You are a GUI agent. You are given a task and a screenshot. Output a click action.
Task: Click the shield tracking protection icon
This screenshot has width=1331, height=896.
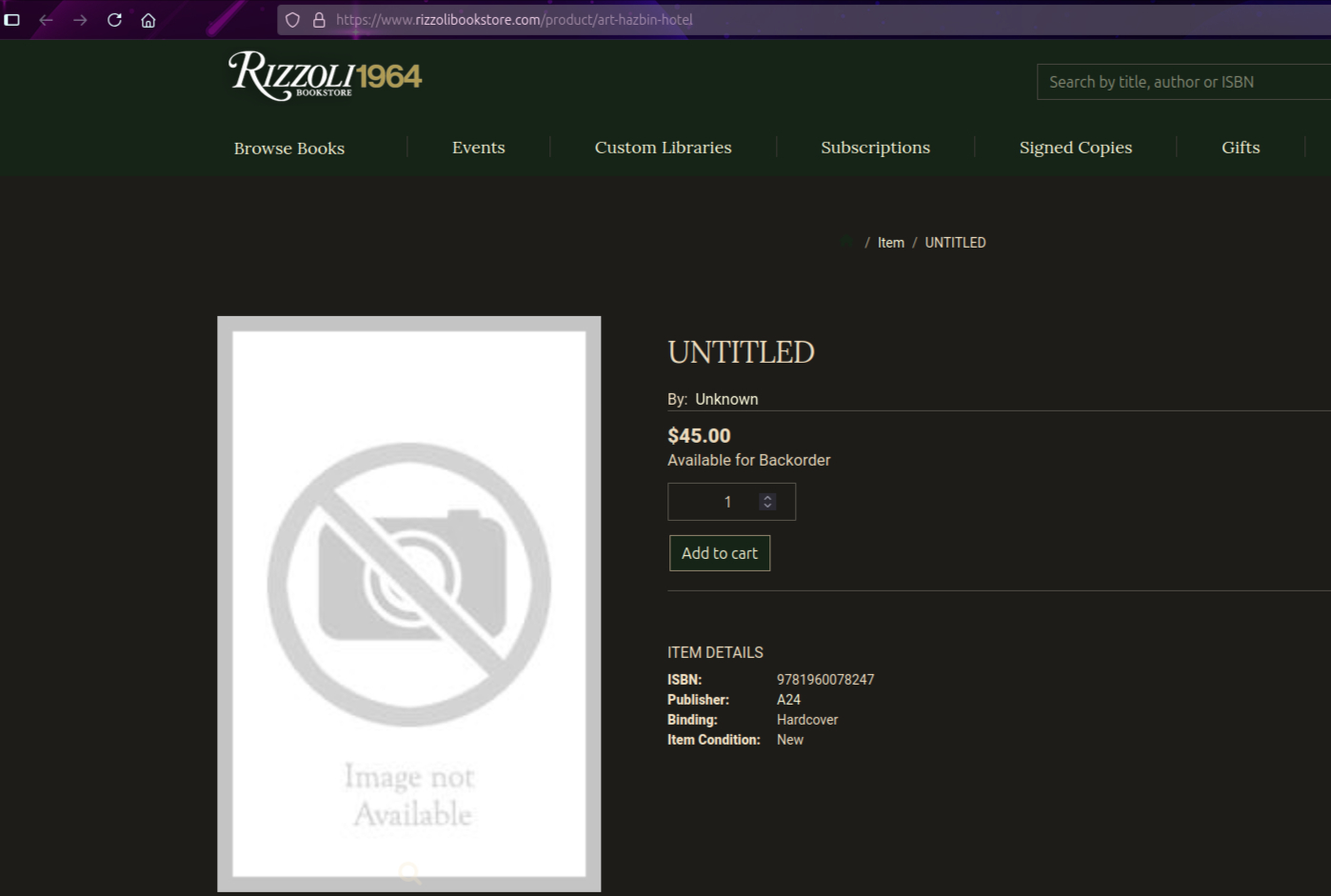click(292, 20)
